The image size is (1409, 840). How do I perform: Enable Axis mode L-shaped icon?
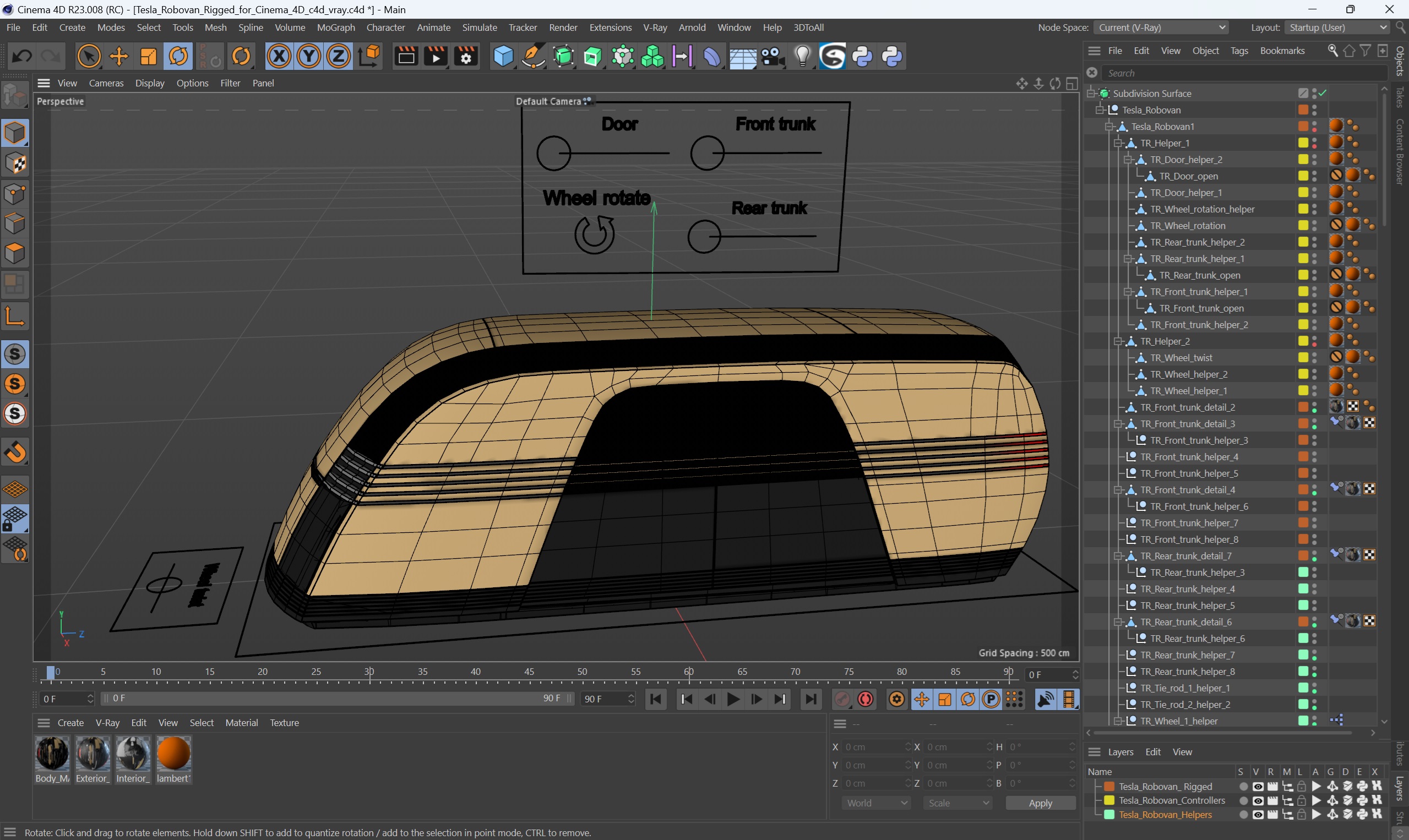click(x=15, y=317)
